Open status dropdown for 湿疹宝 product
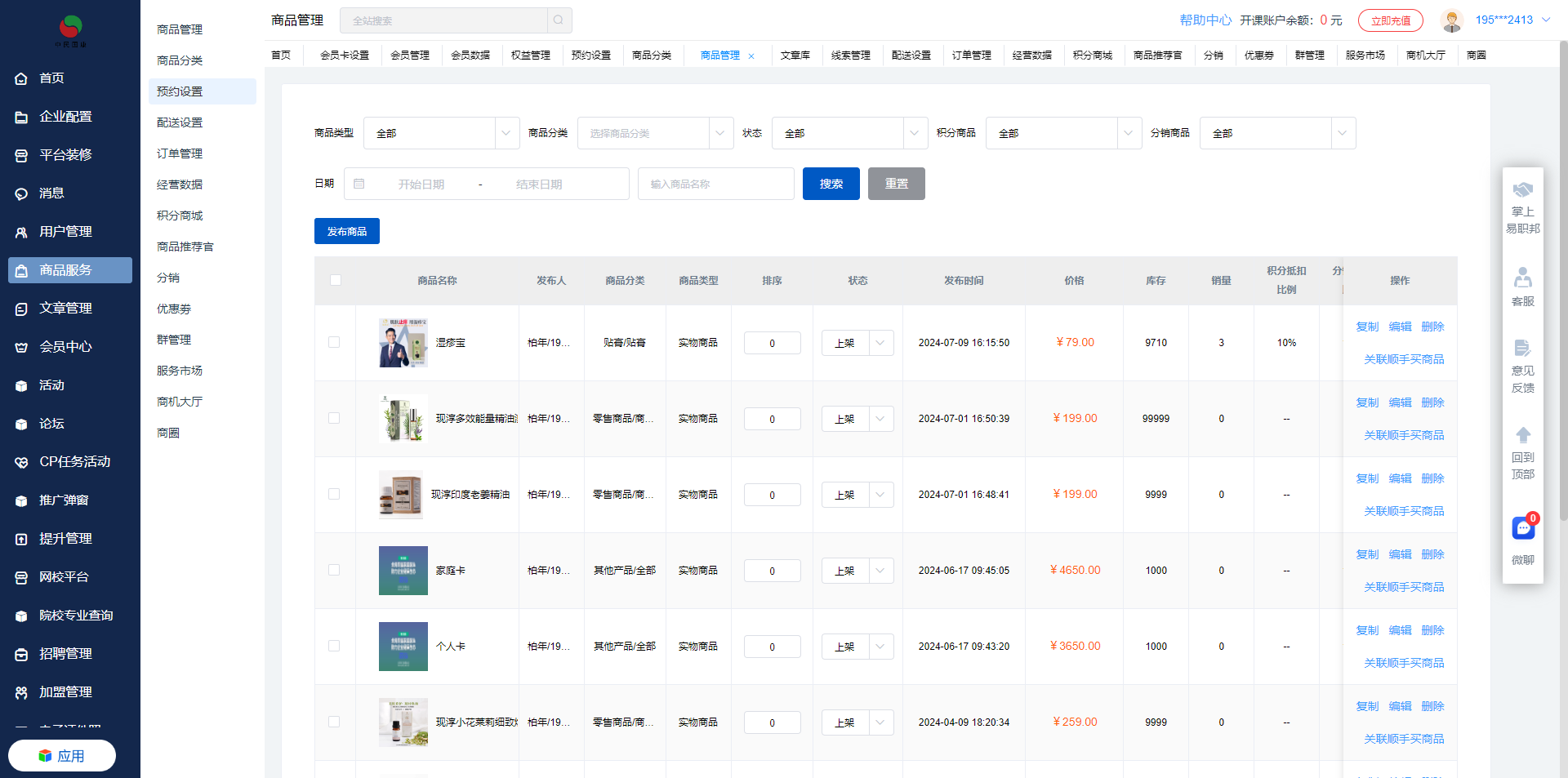Screen dimensions: 1568x778 [857, 343]
